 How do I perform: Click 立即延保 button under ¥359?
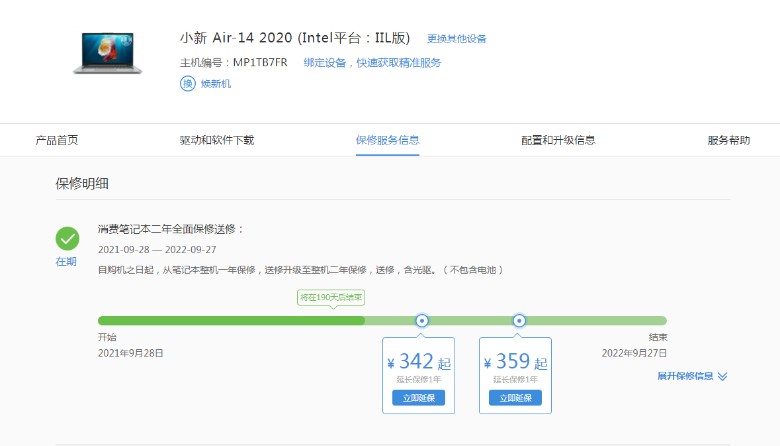515,398
